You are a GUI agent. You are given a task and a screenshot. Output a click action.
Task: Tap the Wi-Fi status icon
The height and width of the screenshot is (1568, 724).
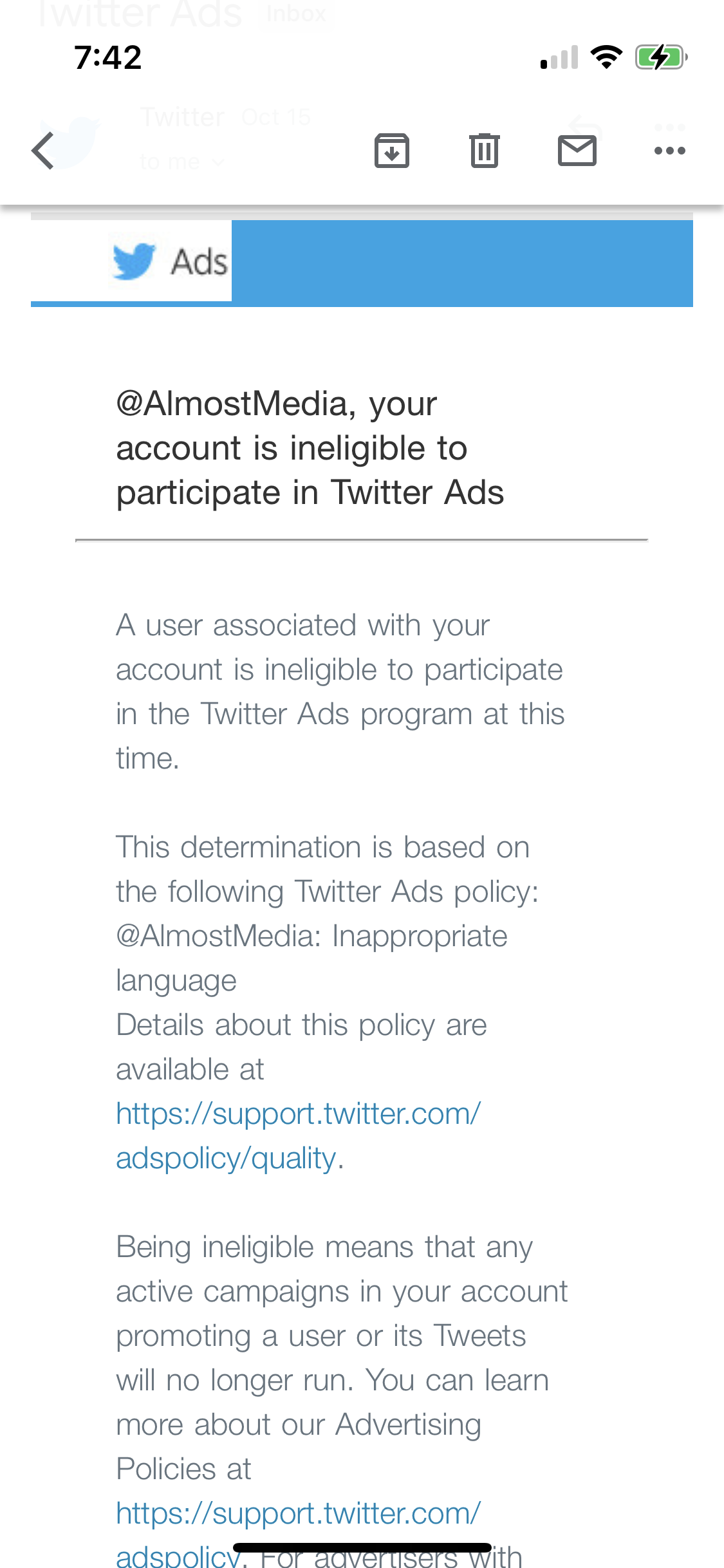pyautogui.click(x=606, y=57)
